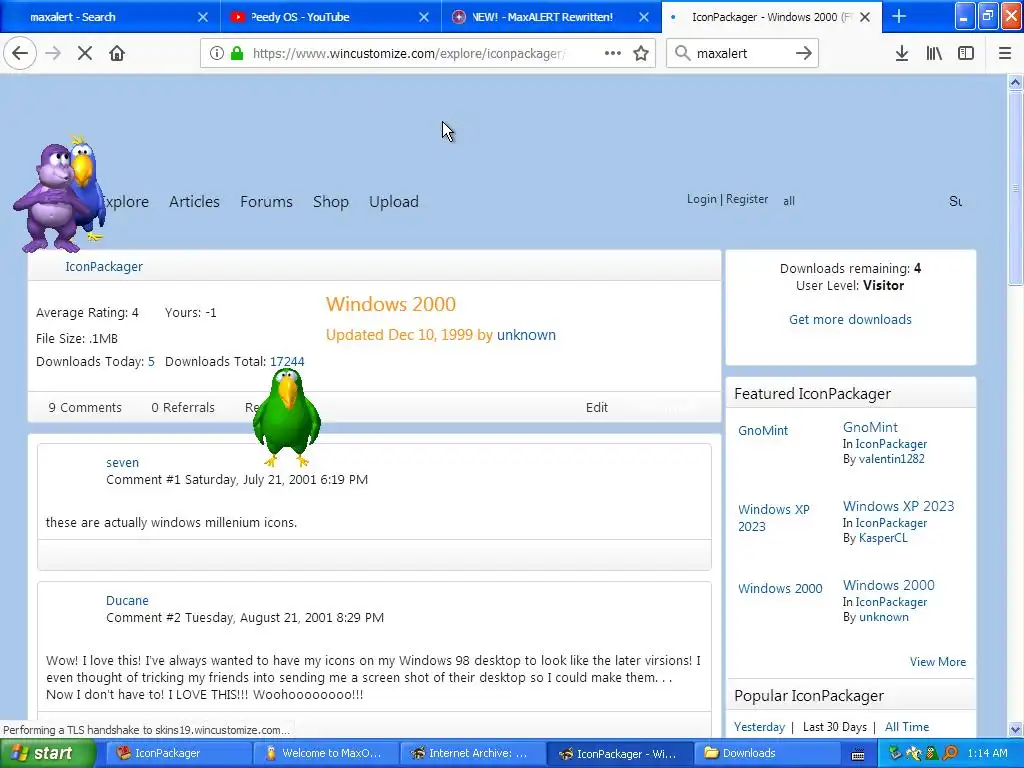Open the Forums navigation item

click(266, 202)
